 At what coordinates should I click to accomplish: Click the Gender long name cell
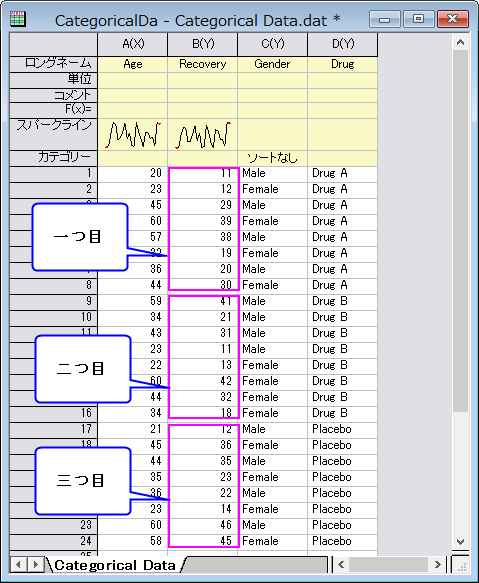273,64
